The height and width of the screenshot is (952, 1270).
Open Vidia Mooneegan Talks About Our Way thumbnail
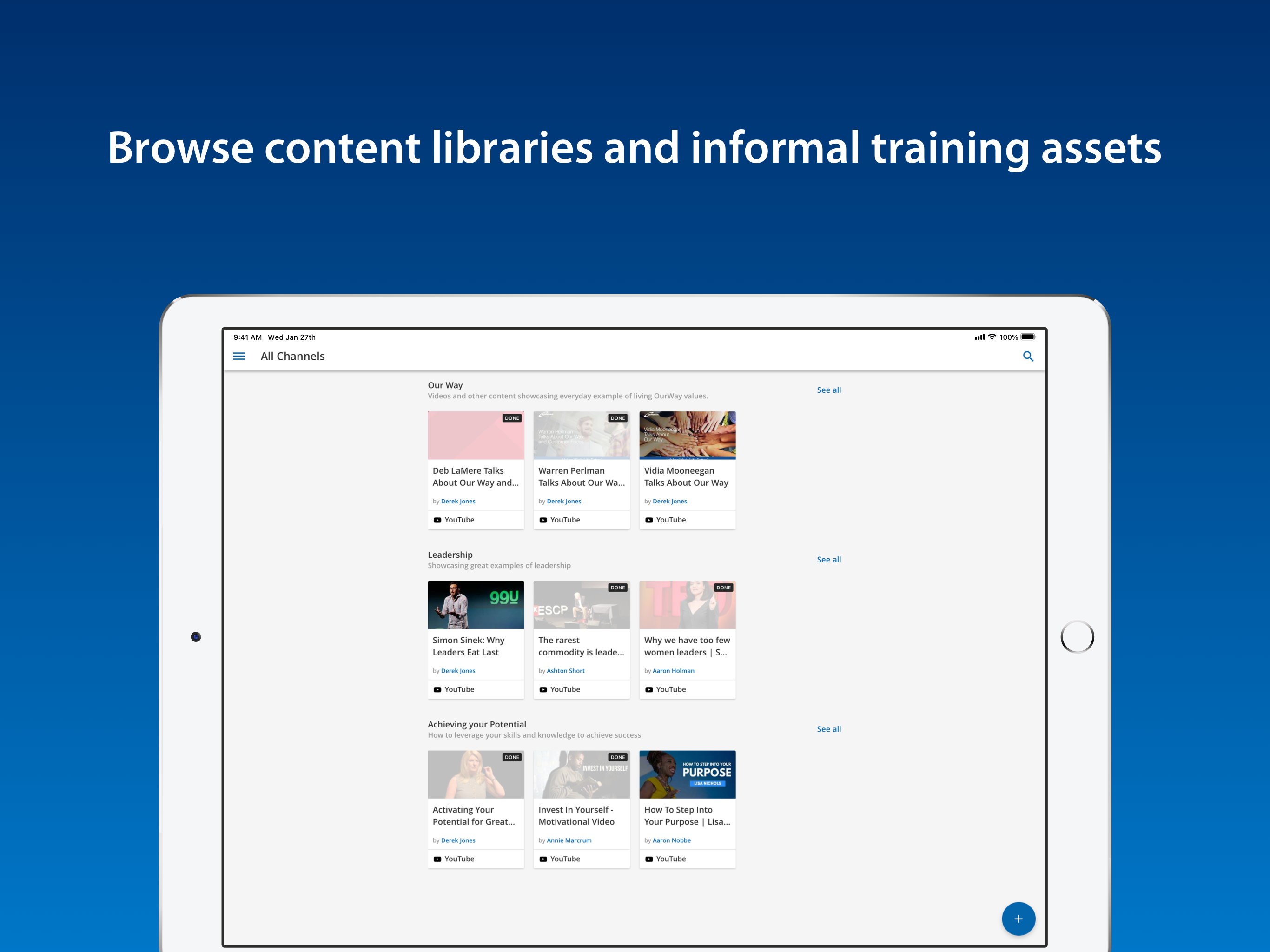tap(687, 435)
